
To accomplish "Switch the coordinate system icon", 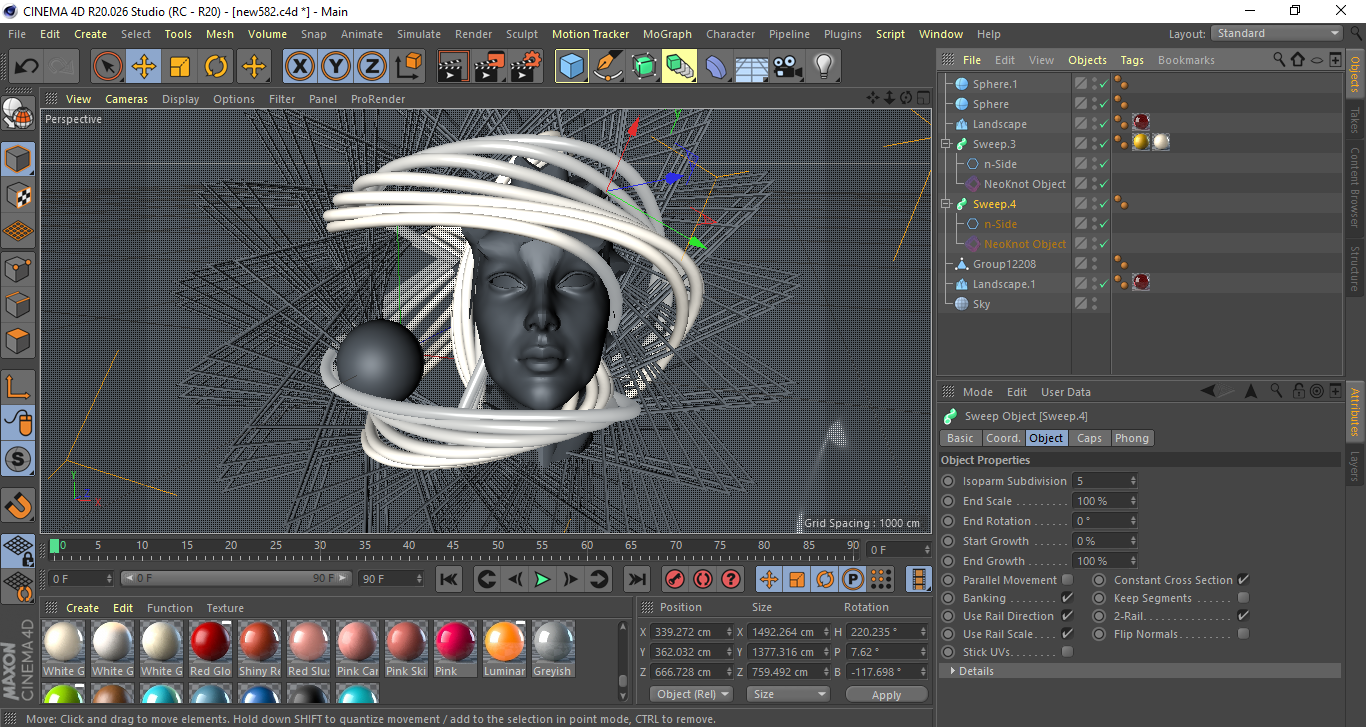I will pos(408,67).
